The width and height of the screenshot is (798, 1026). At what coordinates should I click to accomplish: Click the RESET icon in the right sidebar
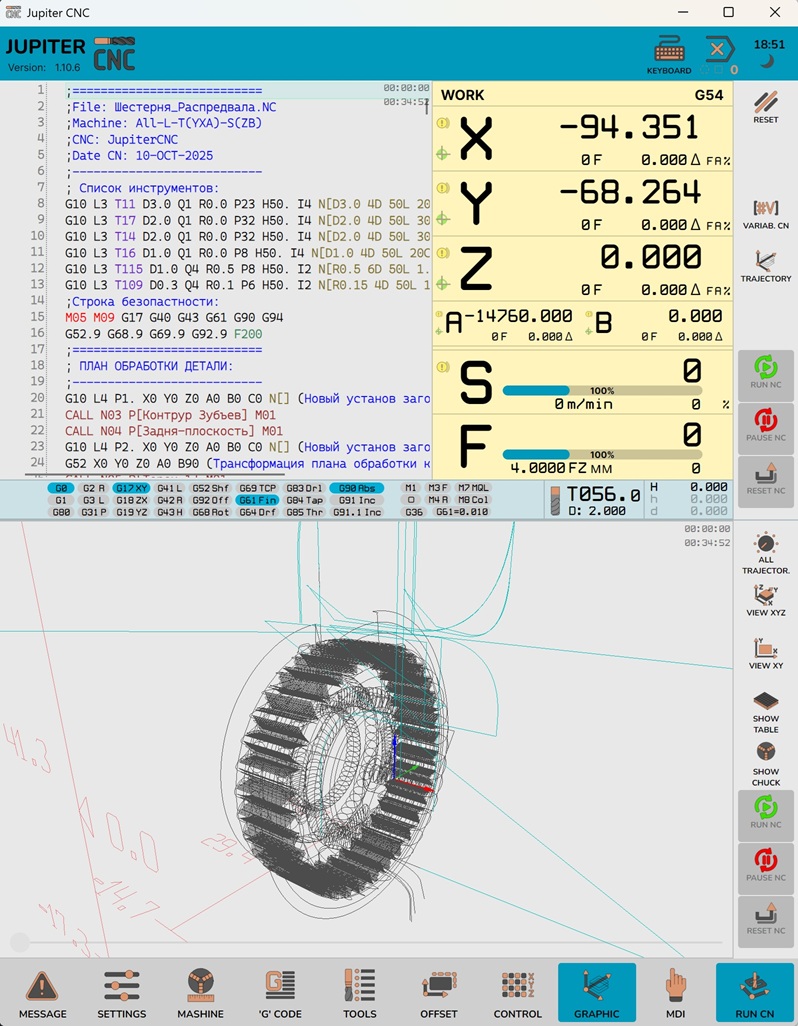[x=766, y=106]
